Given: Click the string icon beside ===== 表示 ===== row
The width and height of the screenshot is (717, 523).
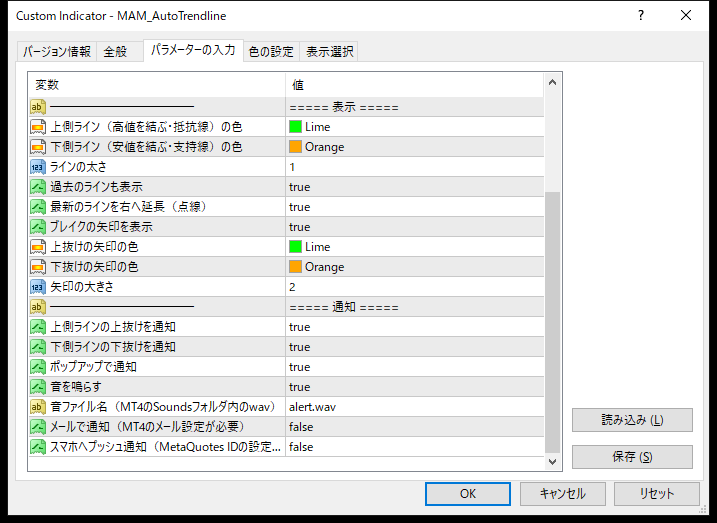Looking at the screenshot, I should pyautogui.click(x=38, y=107).
